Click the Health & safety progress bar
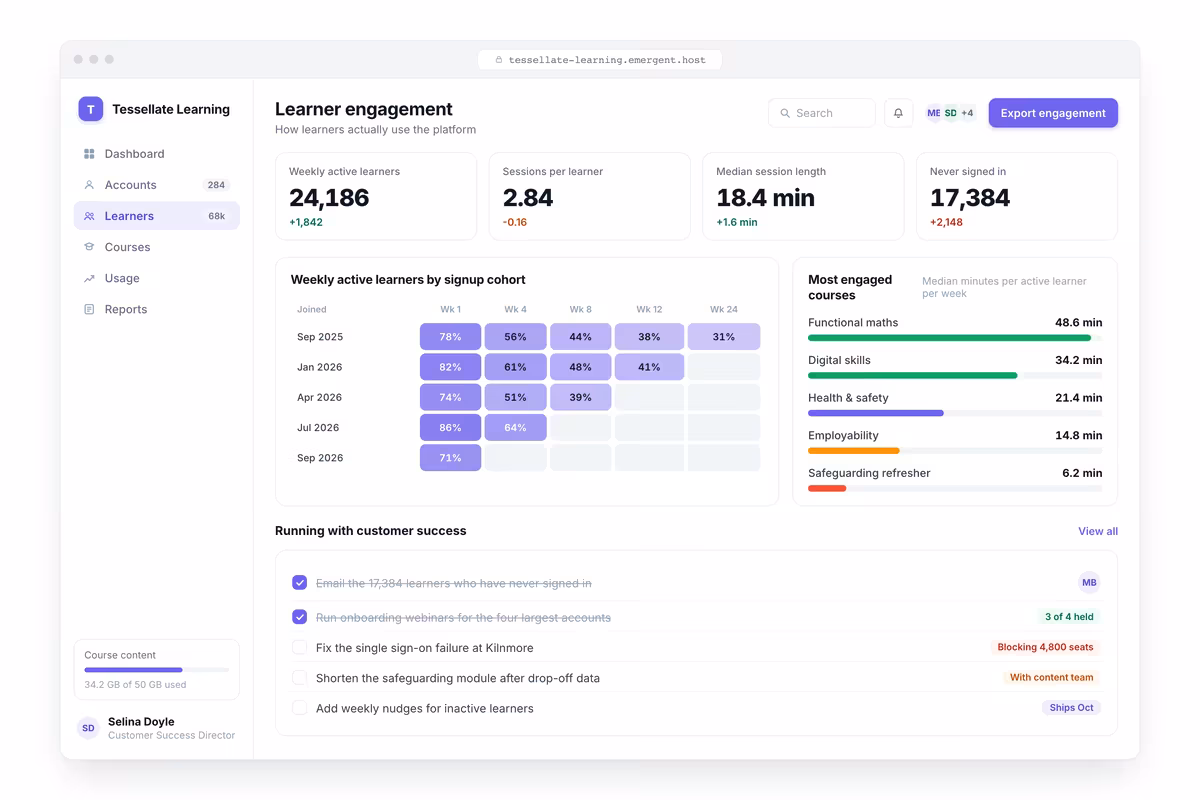This screenshot has height=800, width=1200. [955, 413]
